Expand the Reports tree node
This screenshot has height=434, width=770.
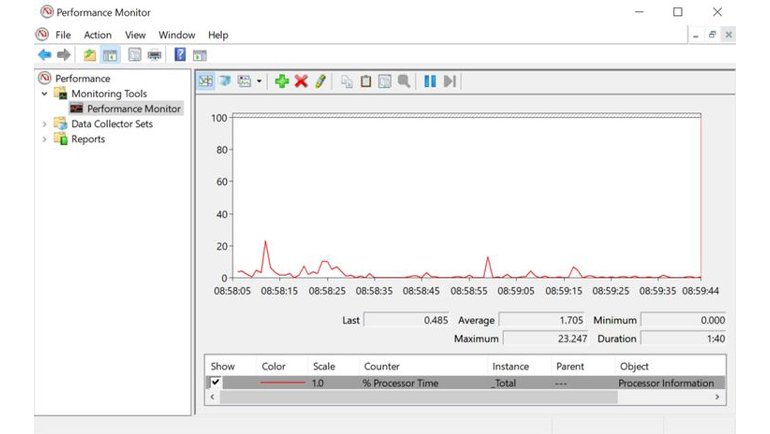(x=44, y=139)
